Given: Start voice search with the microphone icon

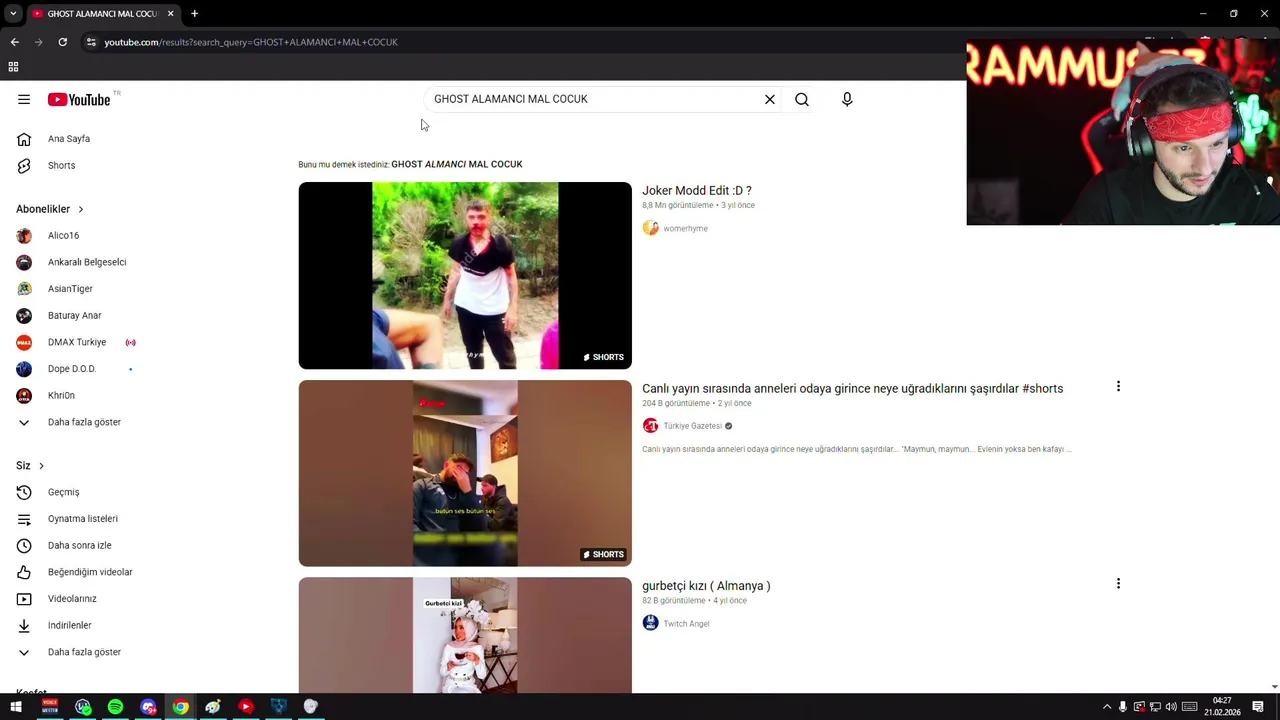Looking at the screenshot, I should click(x=847, y=99).
